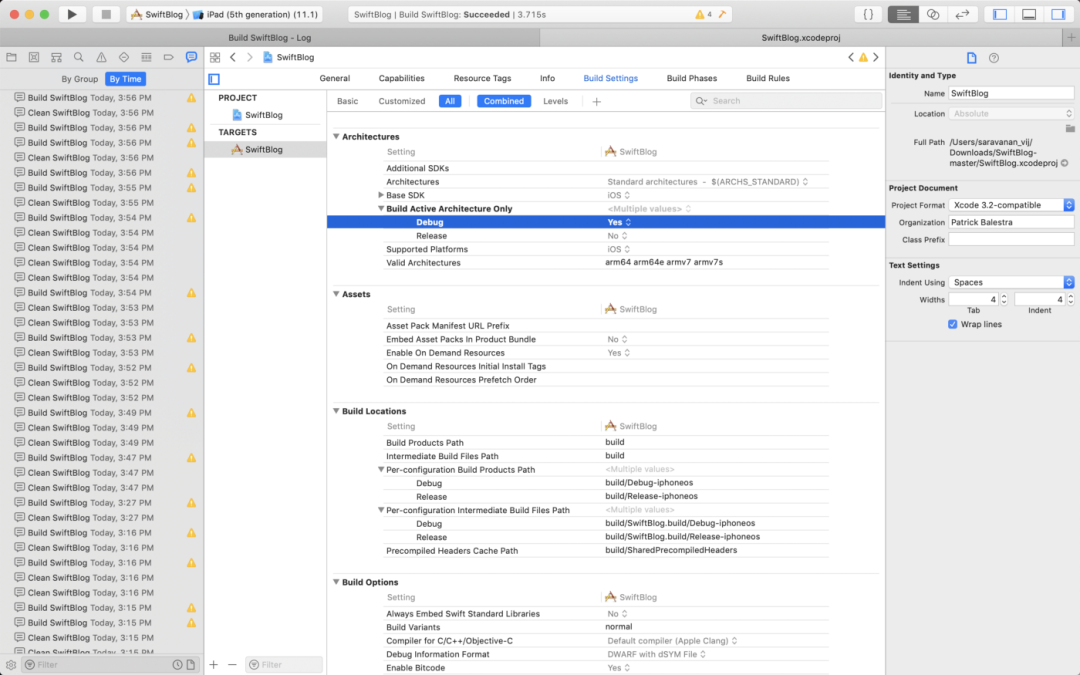Select SwiftBlog under PROJECT
The height and width of the screenshot is (675, 1080).
(265, 115)
